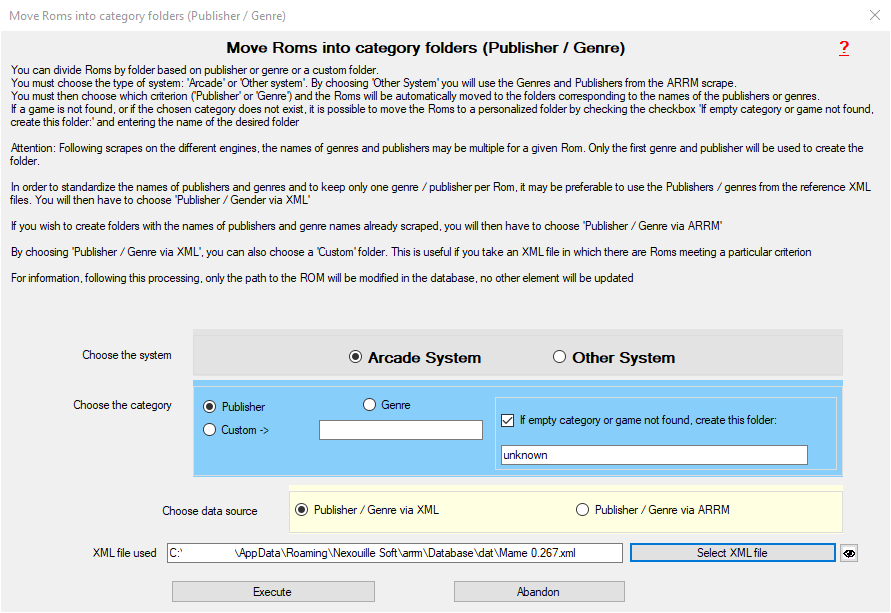Select the Arcade System radio button
891x613 pixels.
[356, 357]
